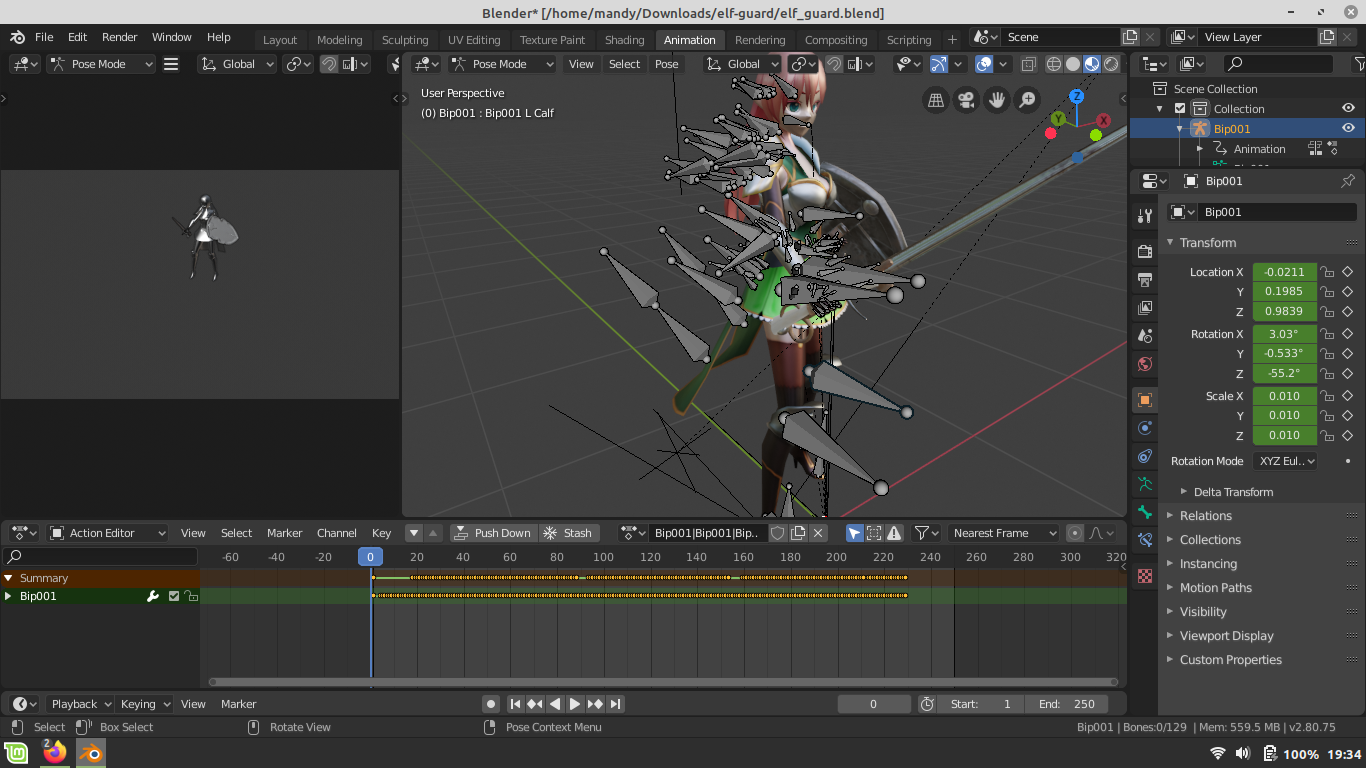Click the perspective/orthographic grid icon
1366x768 pixels.
[936, 100]
